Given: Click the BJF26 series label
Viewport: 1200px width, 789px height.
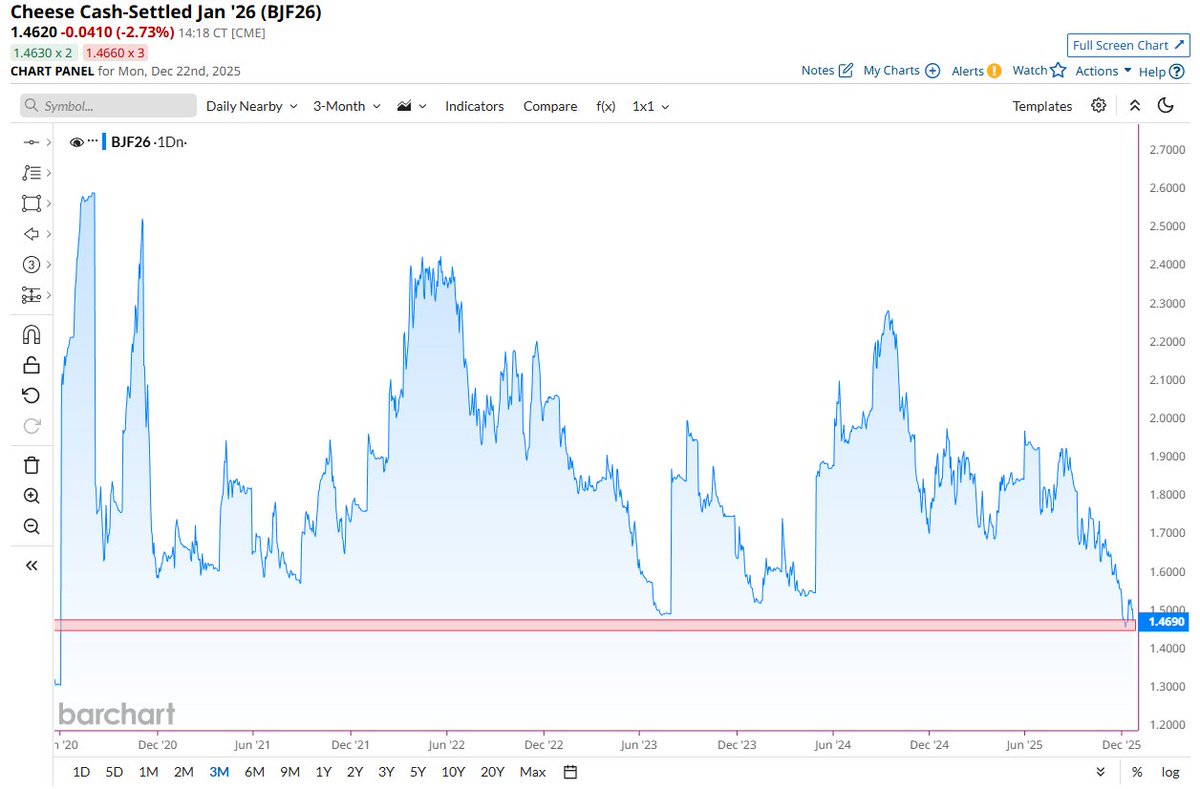Looking at the screenshot, I should (131, 143).
